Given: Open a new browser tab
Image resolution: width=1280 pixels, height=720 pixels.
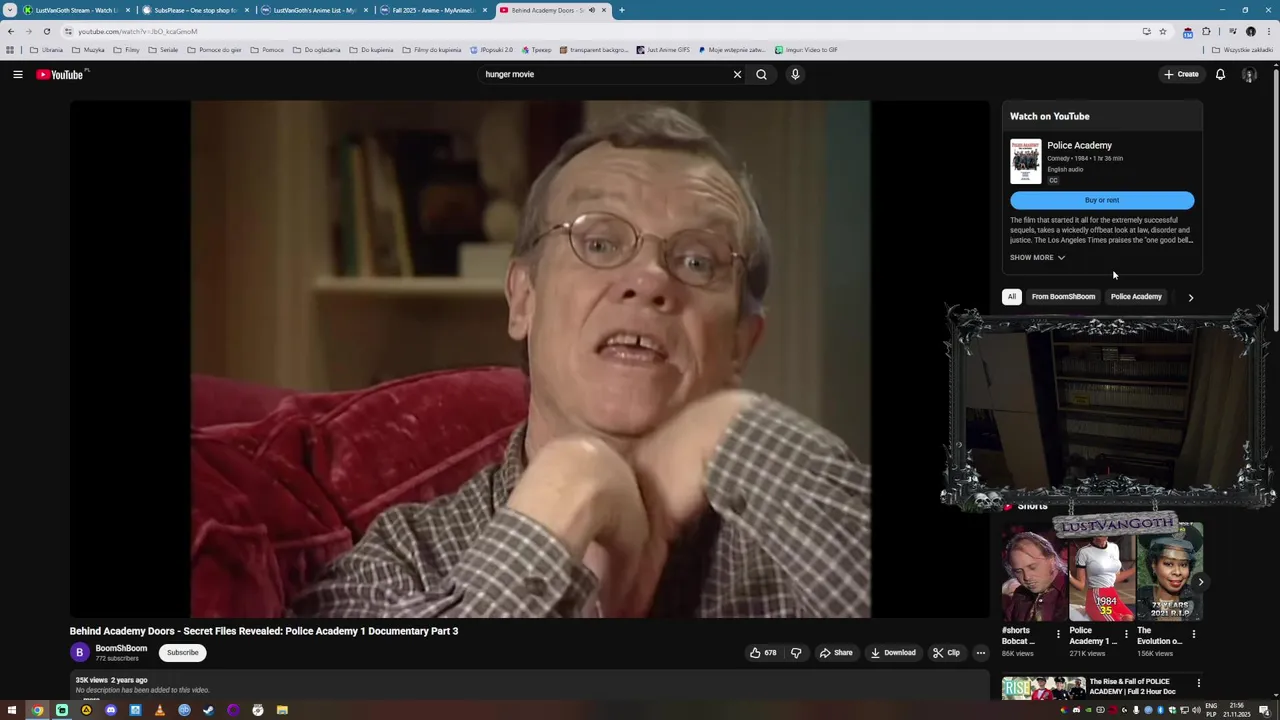Looking at the screenshot, I should 621,10.
